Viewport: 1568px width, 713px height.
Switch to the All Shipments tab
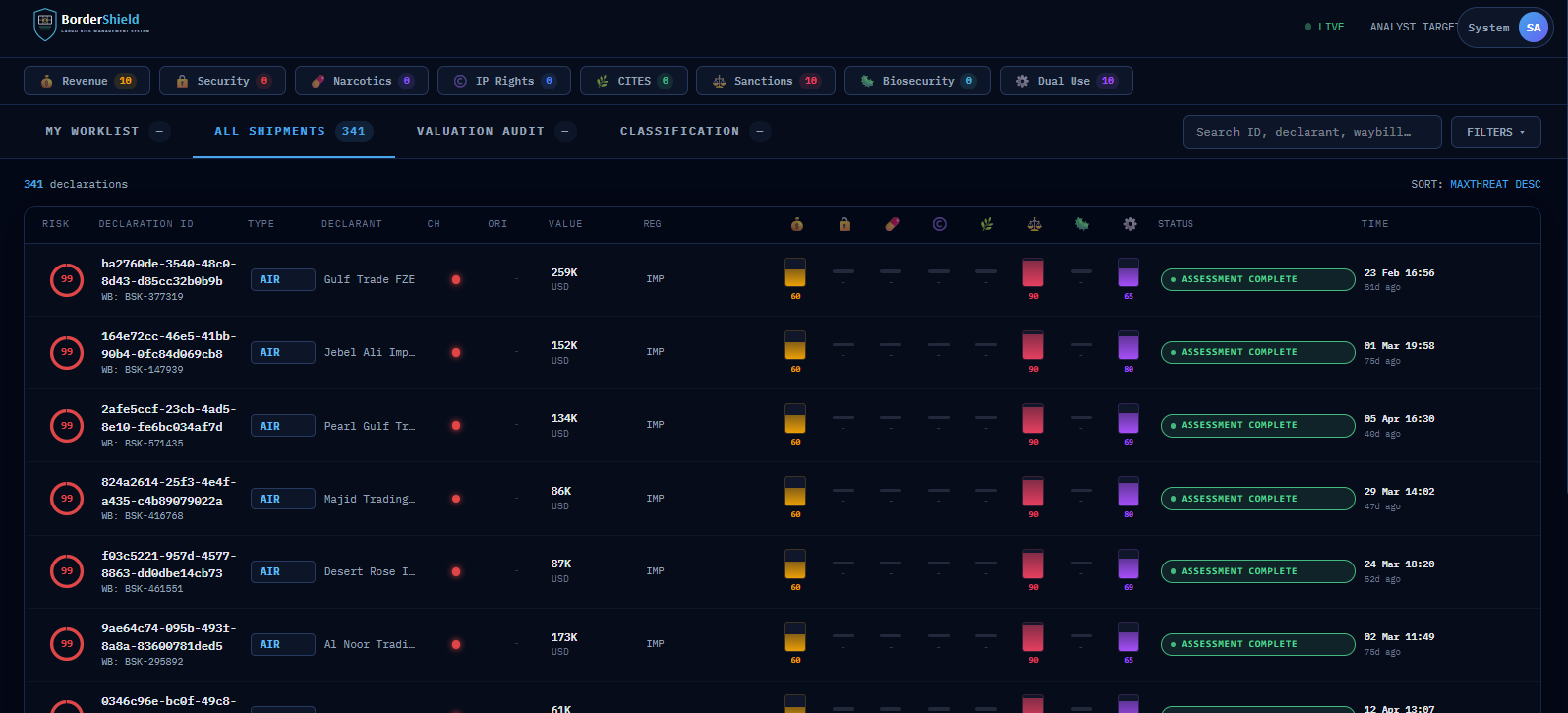[293, 131]
